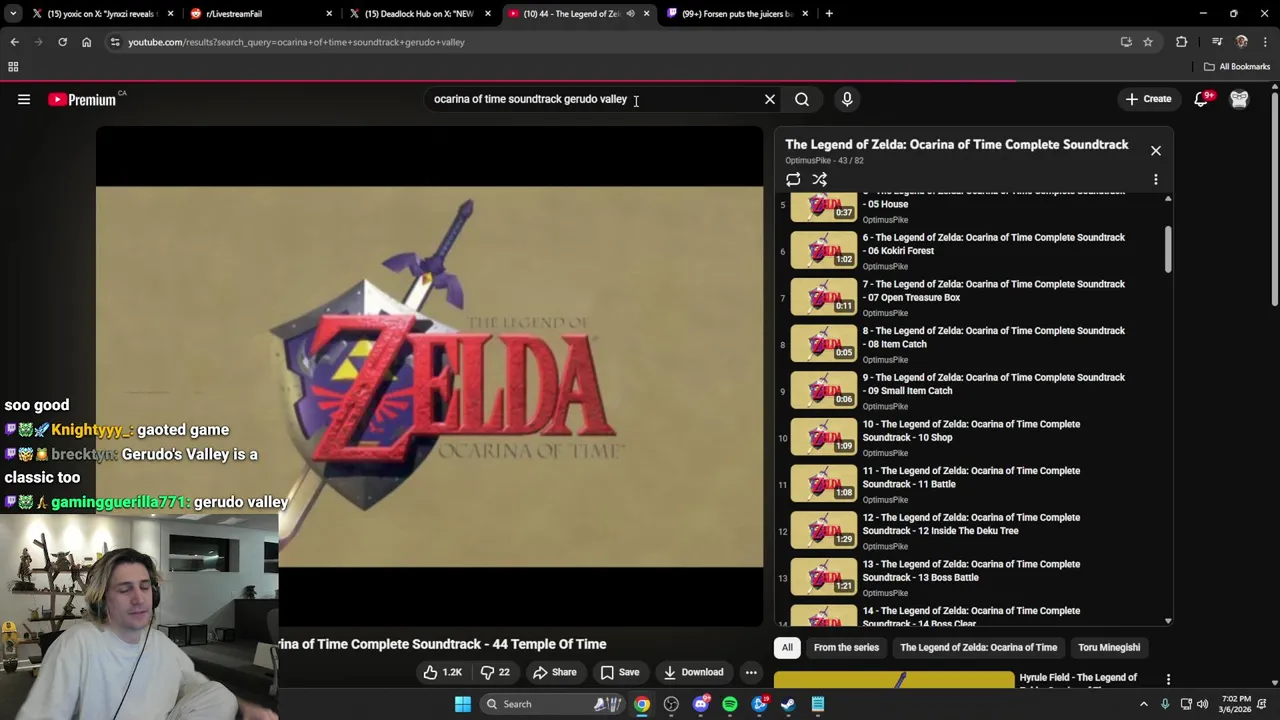Image resolution: width=1280 pixels, height=720 pixels.
Task: Go to the browser home page
Action: tap(86, 42)
